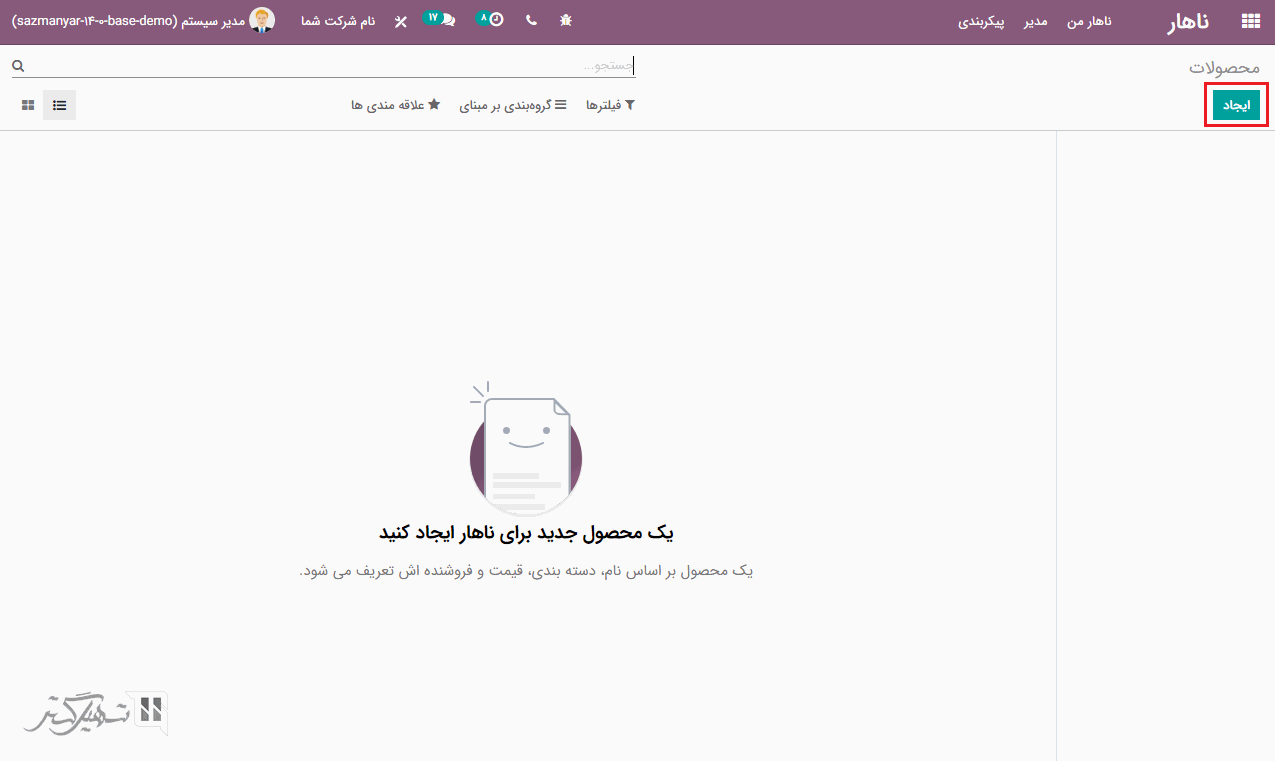Click the ایجاد create button

click(x=1235, y=105)
